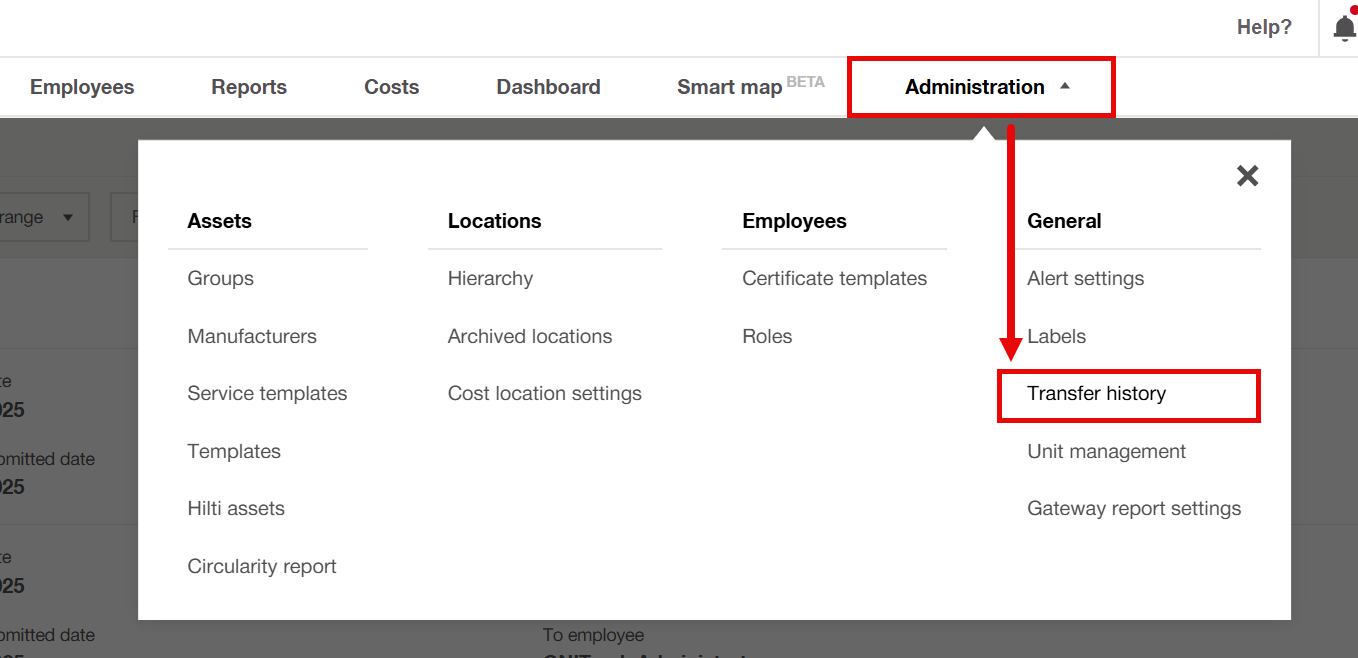Open Circularity report entry

pyautogui.click(x=262, y=567)
